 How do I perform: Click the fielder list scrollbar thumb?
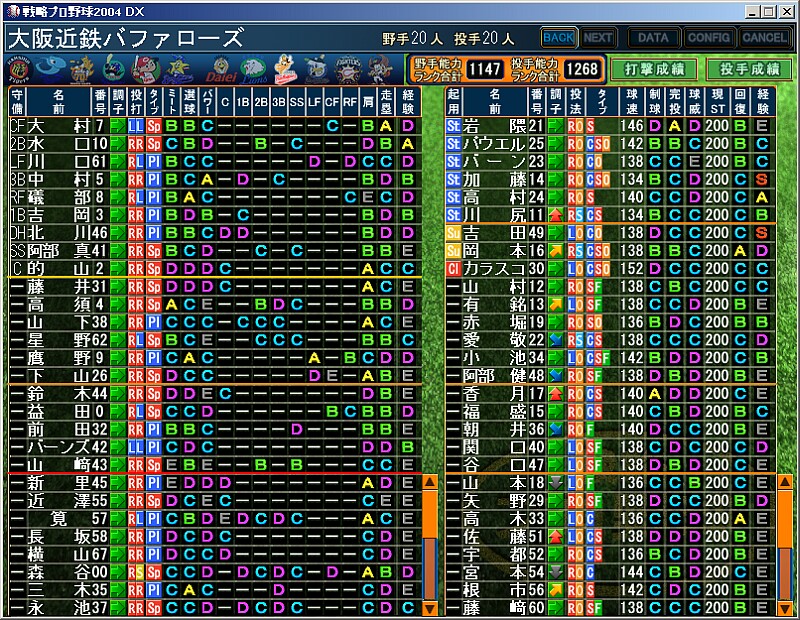pos(431,514)
